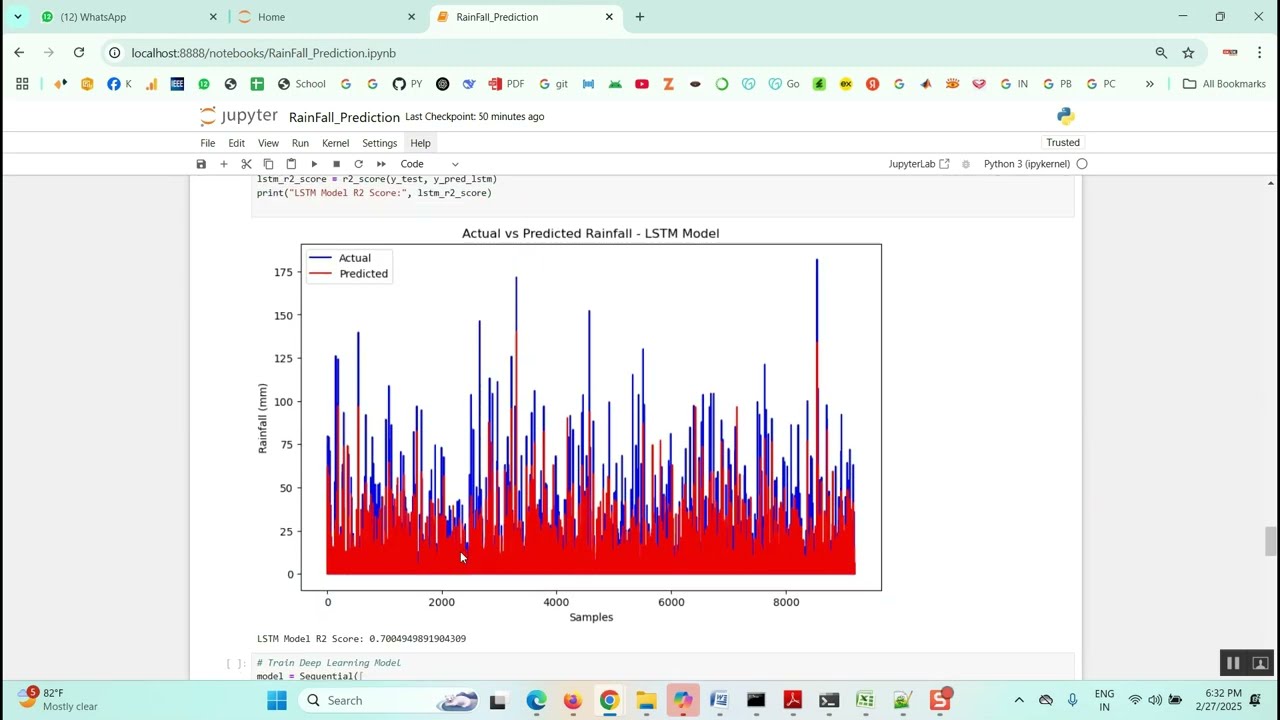Close the RainFall_Prediction browser tab
The width and height of the screenshot is (1280, 720).
(x=609, y=17)
